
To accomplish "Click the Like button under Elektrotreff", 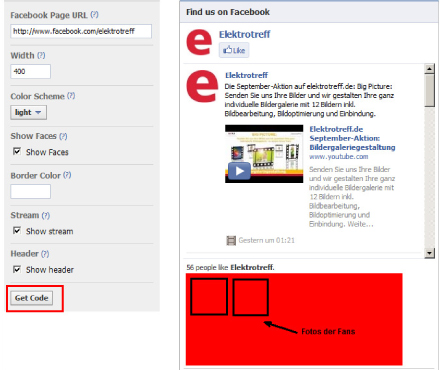I will (x=234, y=50).
